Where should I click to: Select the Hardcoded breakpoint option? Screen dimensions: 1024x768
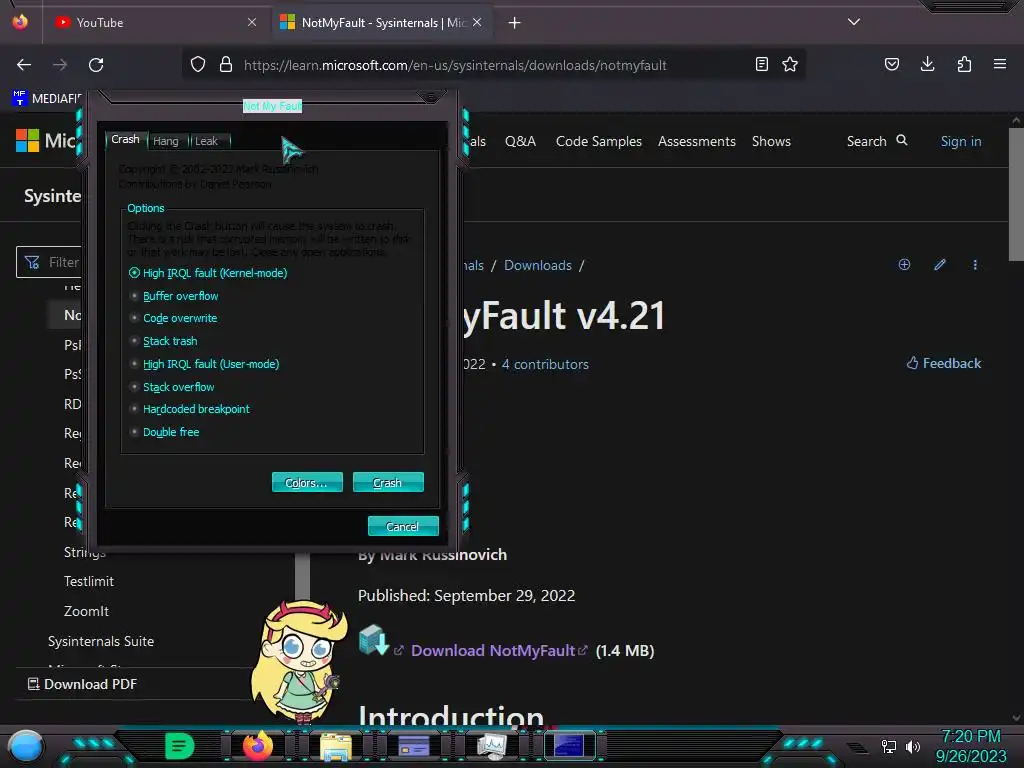[x=189, y=409]
